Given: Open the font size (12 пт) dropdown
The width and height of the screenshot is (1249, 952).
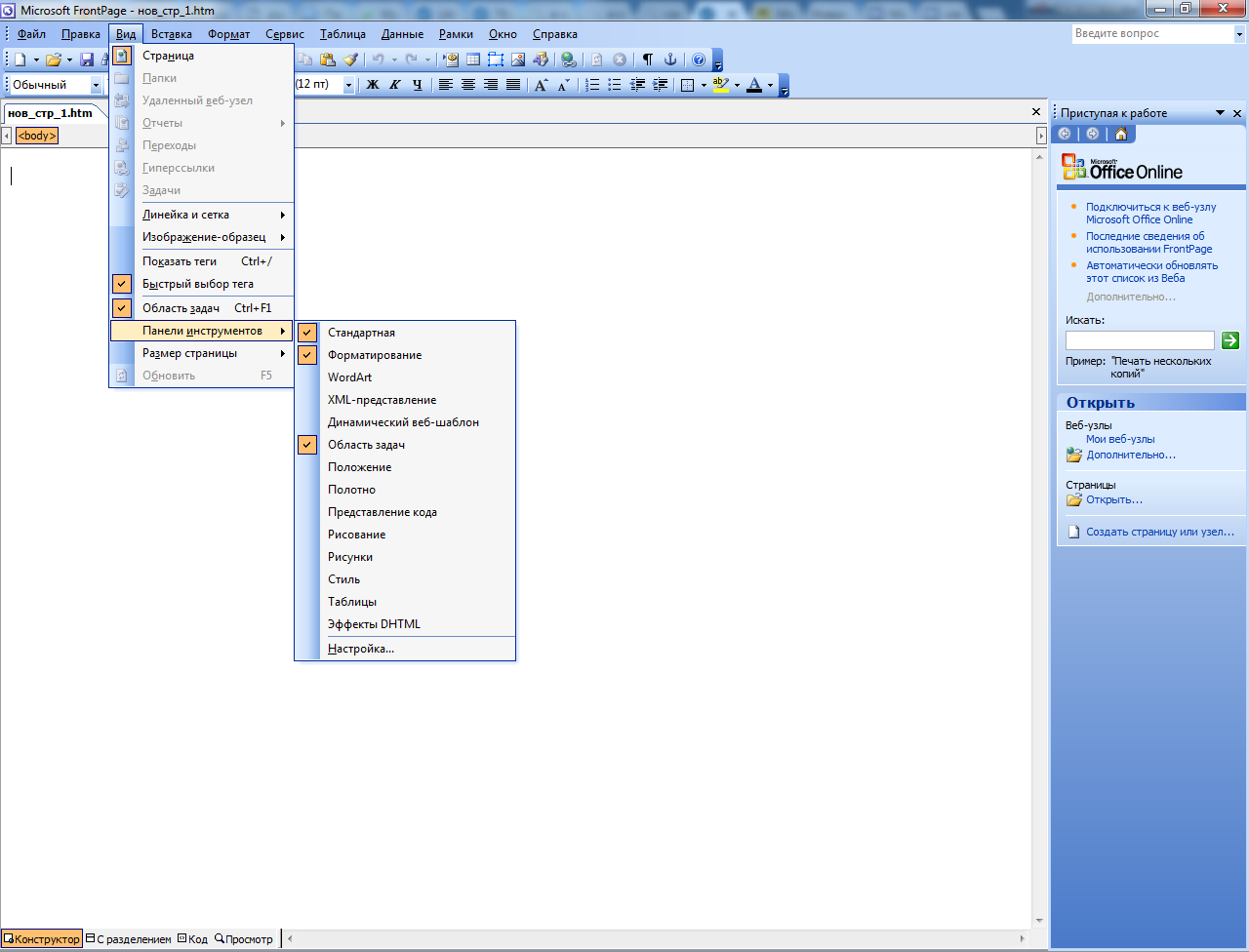Looking at the screenshot, I should click(348, 85).
